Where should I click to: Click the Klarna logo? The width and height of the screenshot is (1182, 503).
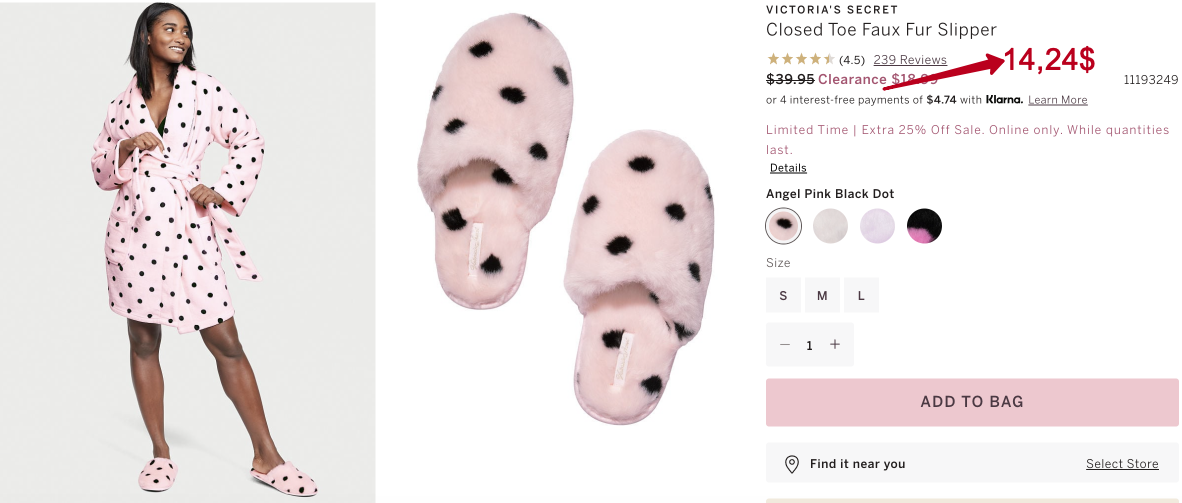[x=1003, y=100]
